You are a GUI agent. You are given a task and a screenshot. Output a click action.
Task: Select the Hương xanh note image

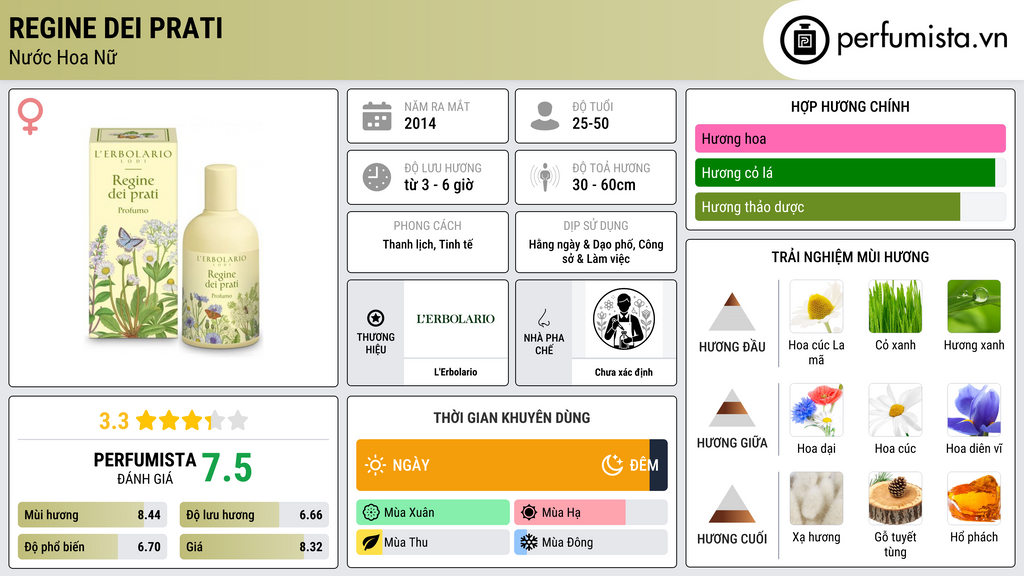974,307
